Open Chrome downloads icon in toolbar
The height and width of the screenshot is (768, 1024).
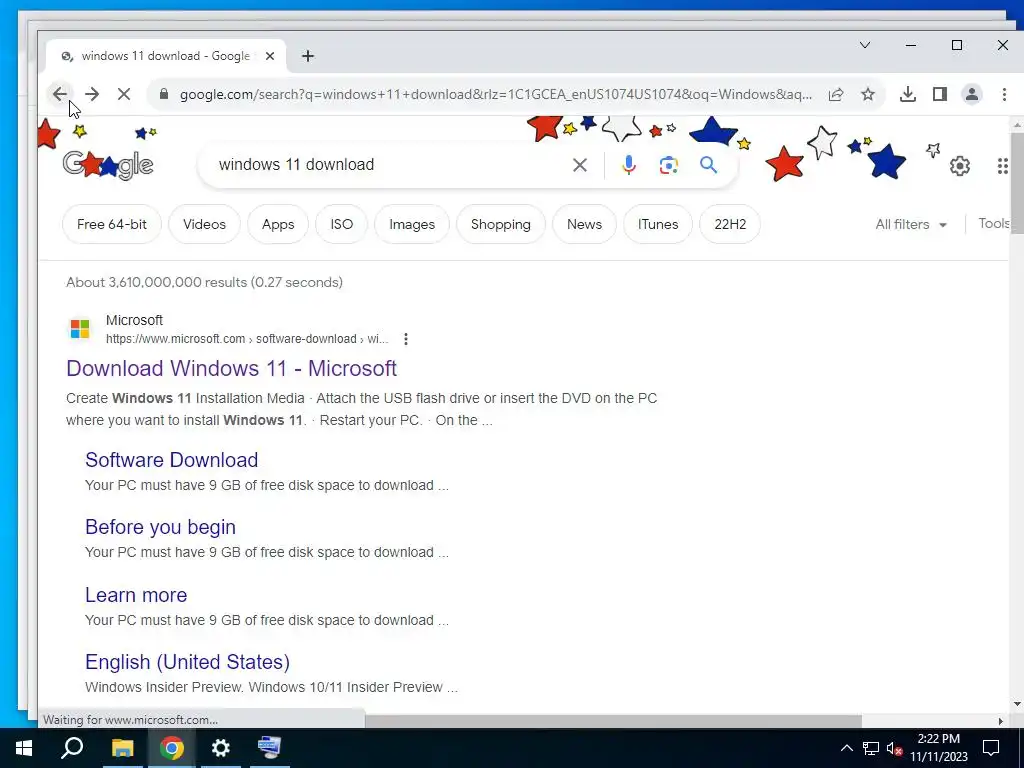(907, 95)
